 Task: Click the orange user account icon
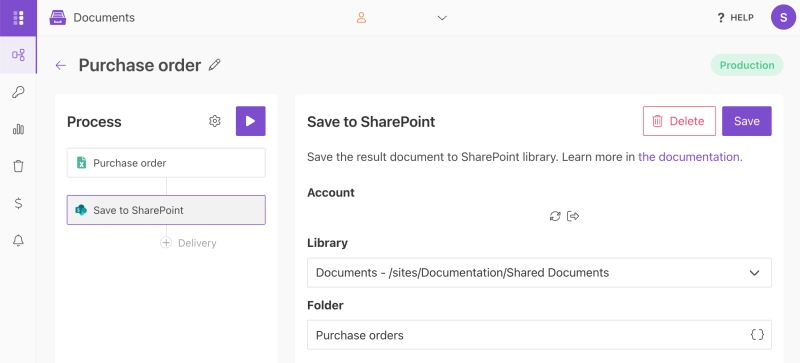(x=361, y=18)
